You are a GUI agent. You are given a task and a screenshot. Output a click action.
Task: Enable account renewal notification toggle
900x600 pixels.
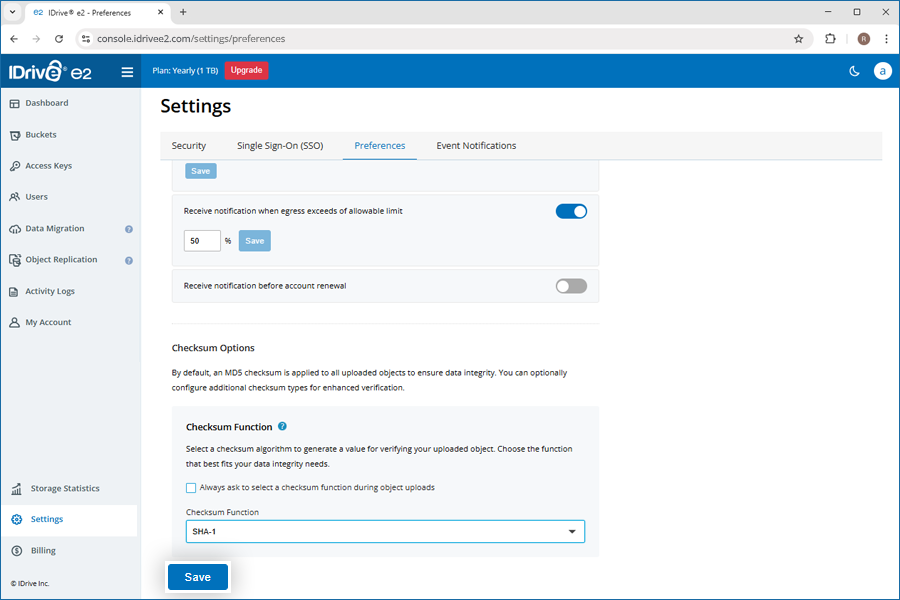[571, 286]
